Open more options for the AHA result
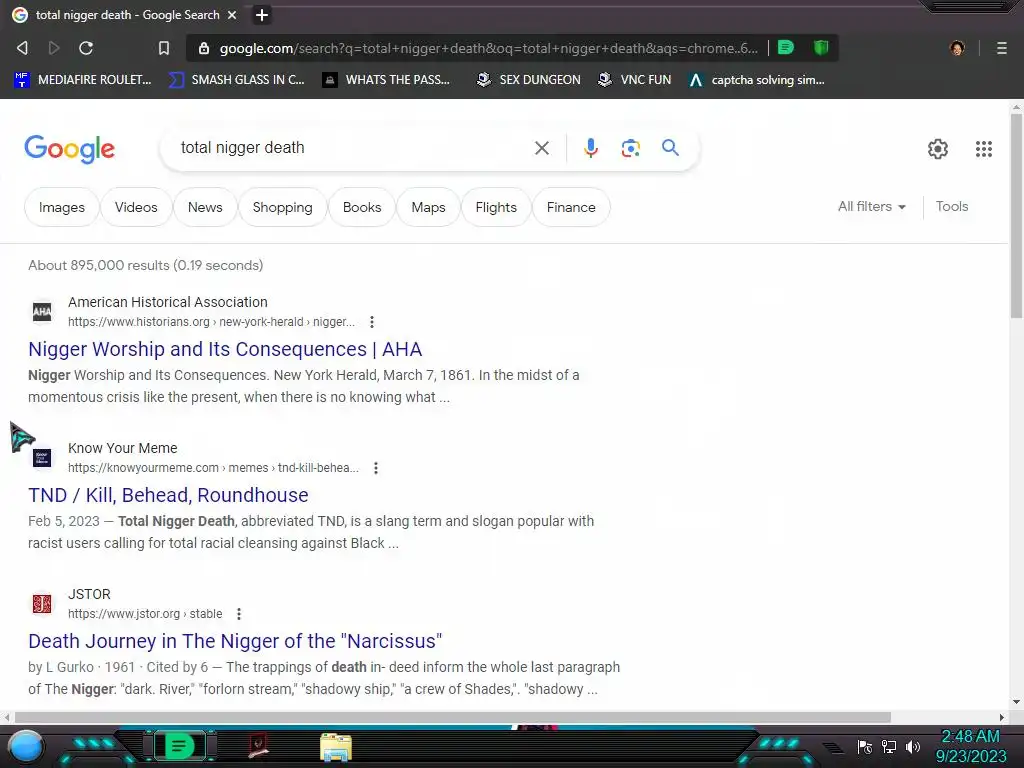This screenshot has height=768, width=1024. [372, 321]
